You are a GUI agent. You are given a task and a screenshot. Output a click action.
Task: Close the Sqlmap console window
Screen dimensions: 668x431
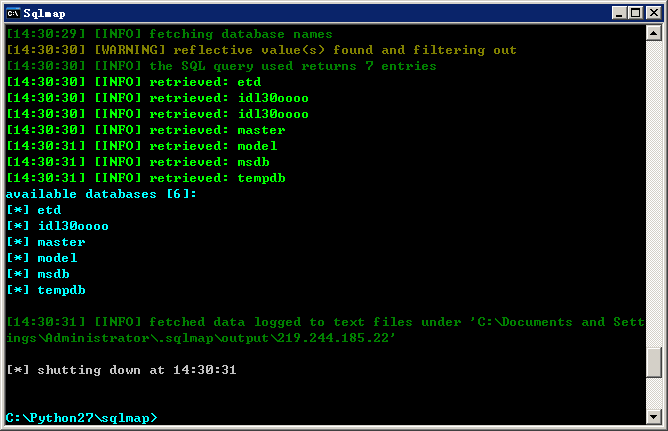[654, 13]
